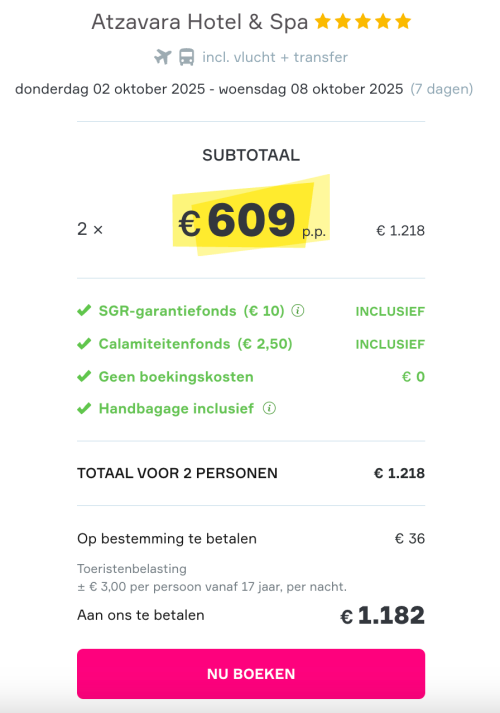500x713 pixels.
Task: Click the hotel's five-star rating
Action: pyautogui.click(x=363, y=21)
